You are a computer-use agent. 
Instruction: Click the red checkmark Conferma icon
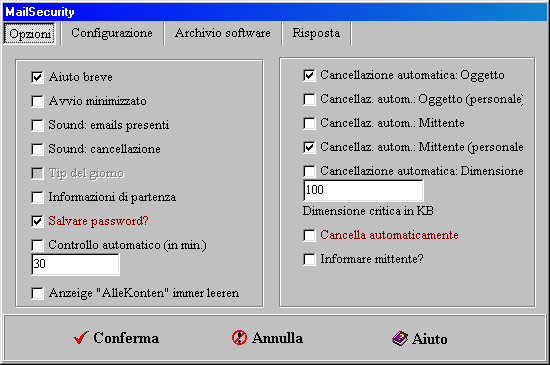point(81,338)
